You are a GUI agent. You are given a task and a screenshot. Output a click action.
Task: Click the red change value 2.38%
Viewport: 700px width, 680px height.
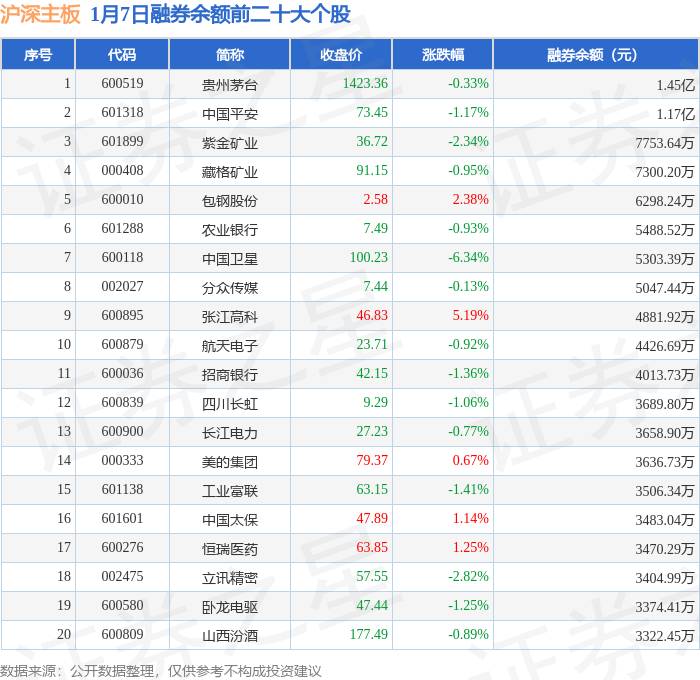[x=471, y=199]
